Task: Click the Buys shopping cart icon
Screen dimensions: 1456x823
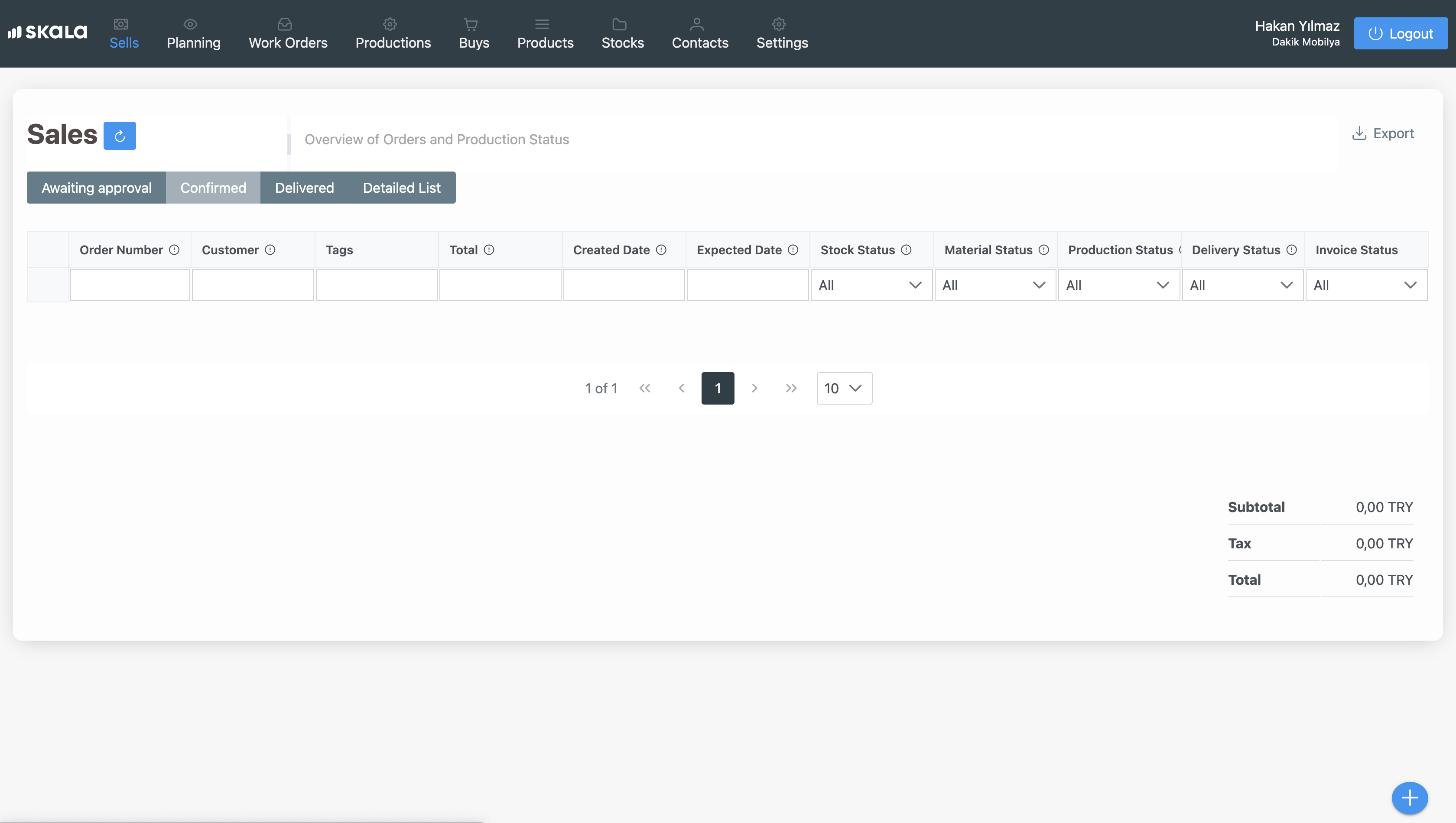Action: pos(471,24)
